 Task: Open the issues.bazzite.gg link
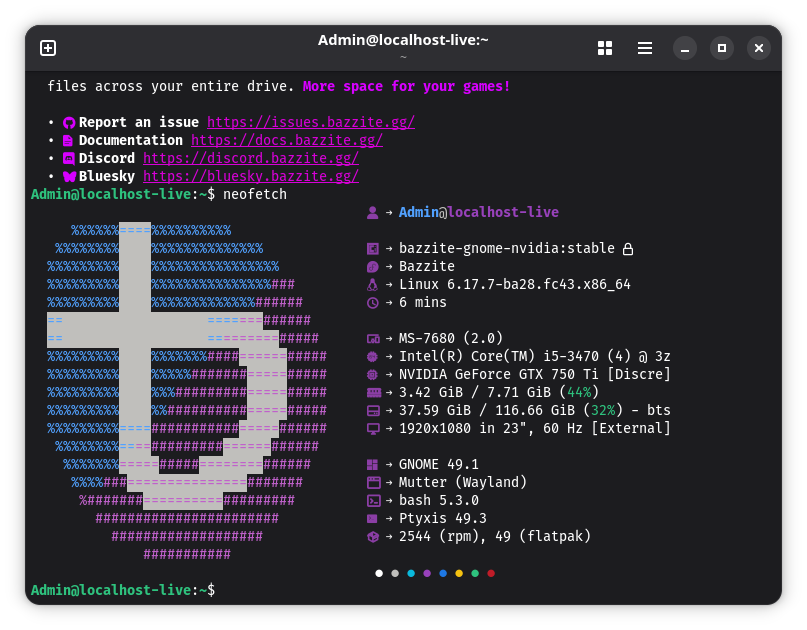[311, 122]
